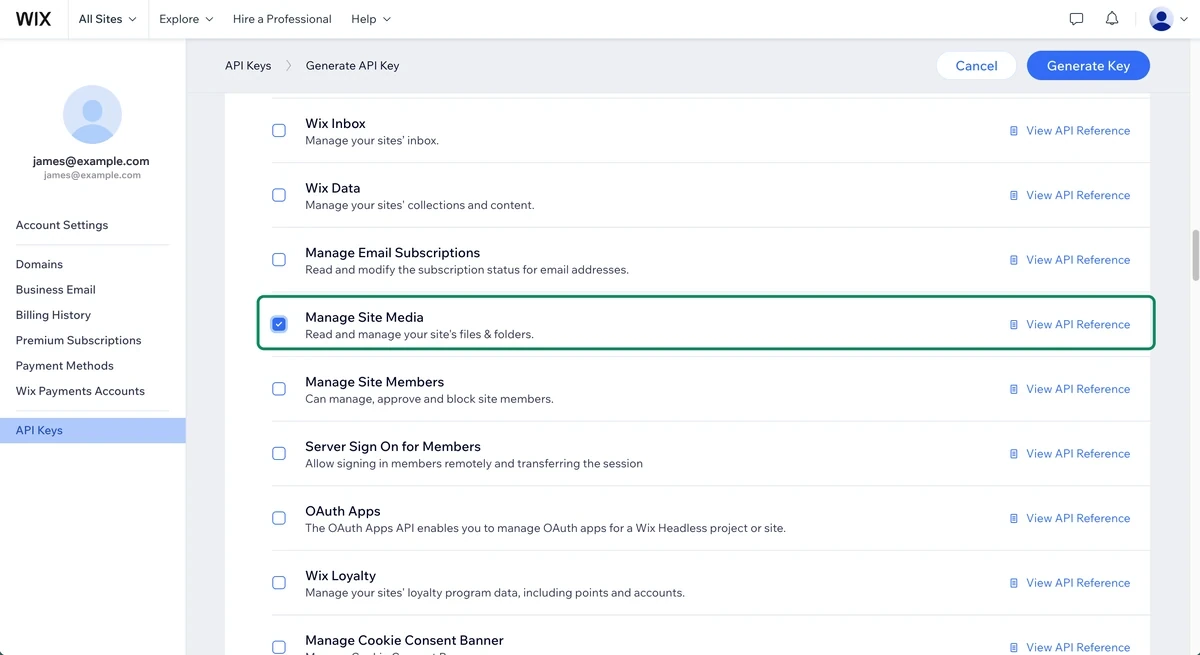Click 'Read and manage your site's files & folders.'
The width and height of the screenshot is (1200, 655).
tap(419, 334)
